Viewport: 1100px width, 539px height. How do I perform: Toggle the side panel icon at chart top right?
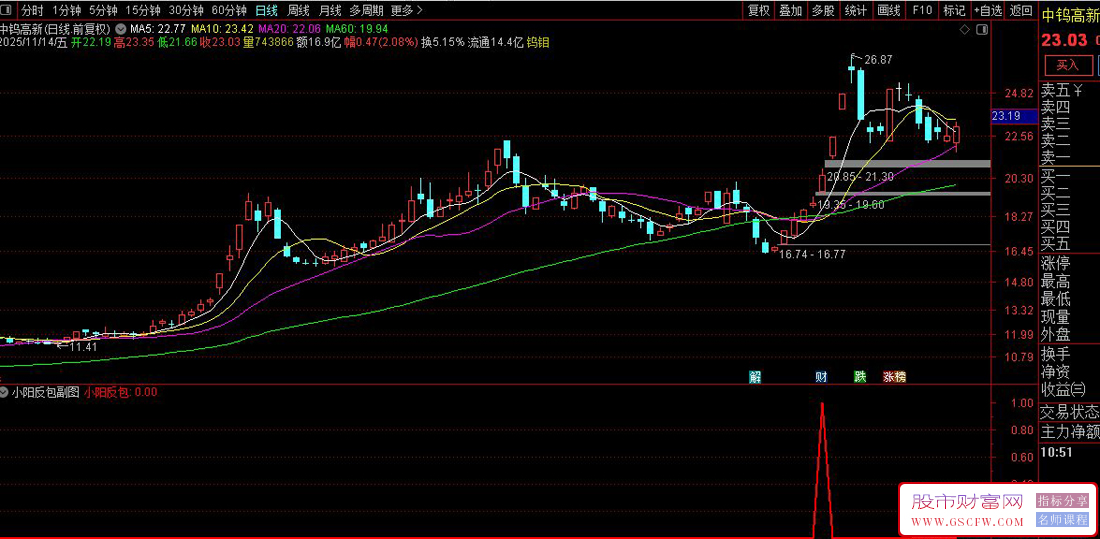tap(981, 29)
